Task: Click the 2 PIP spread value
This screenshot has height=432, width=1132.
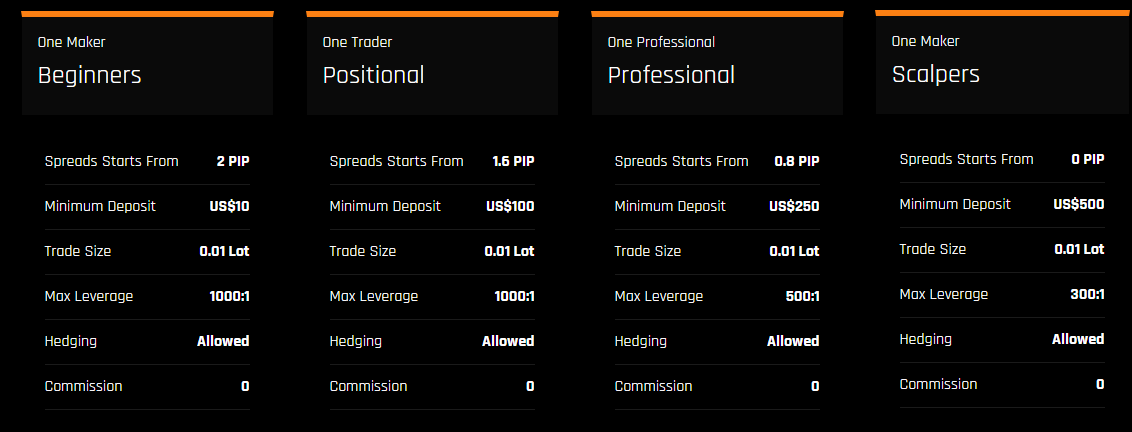Action: tap(232, 161)
